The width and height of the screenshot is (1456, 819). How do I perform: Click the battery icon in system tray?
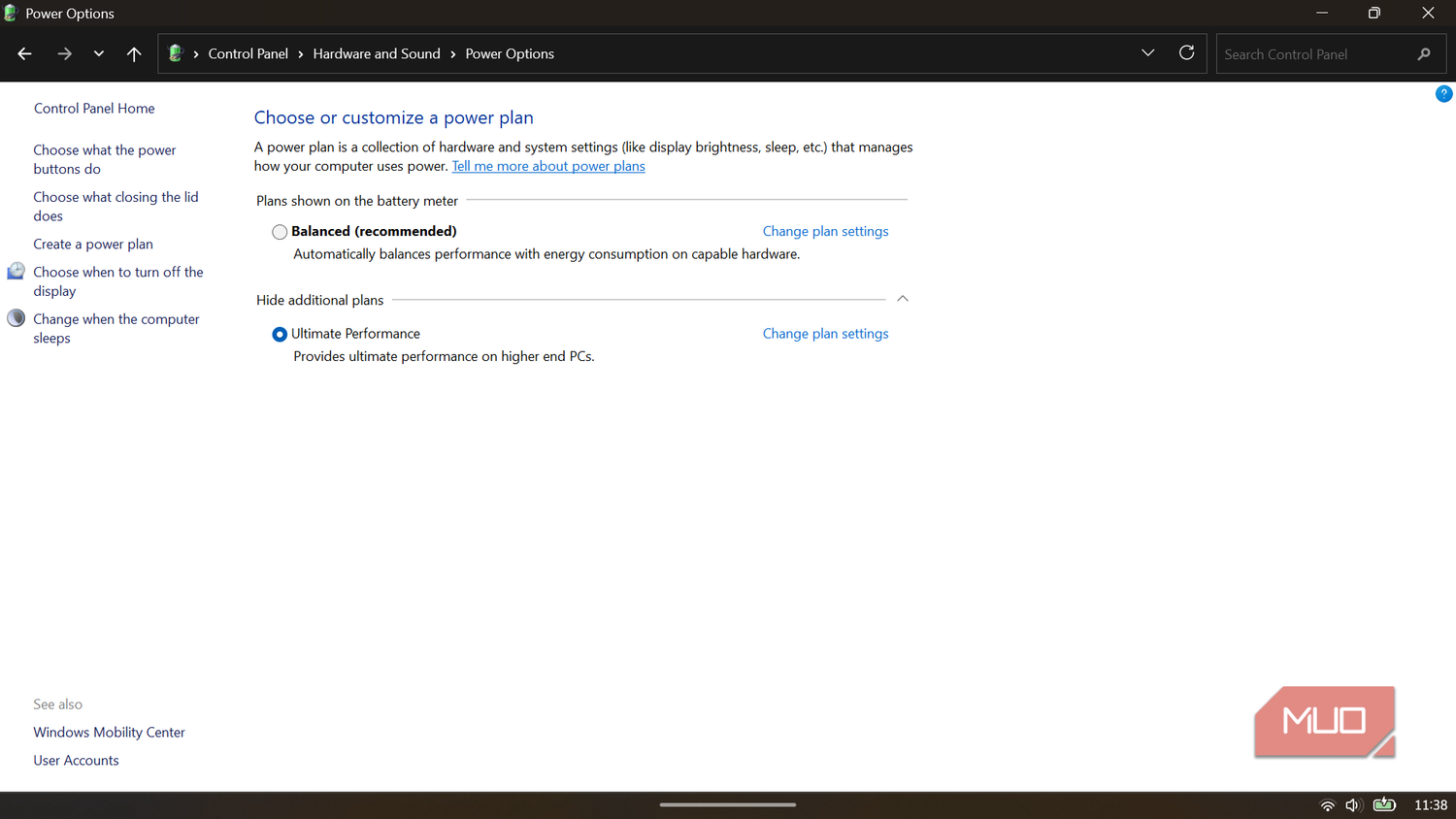[1384, 804]
